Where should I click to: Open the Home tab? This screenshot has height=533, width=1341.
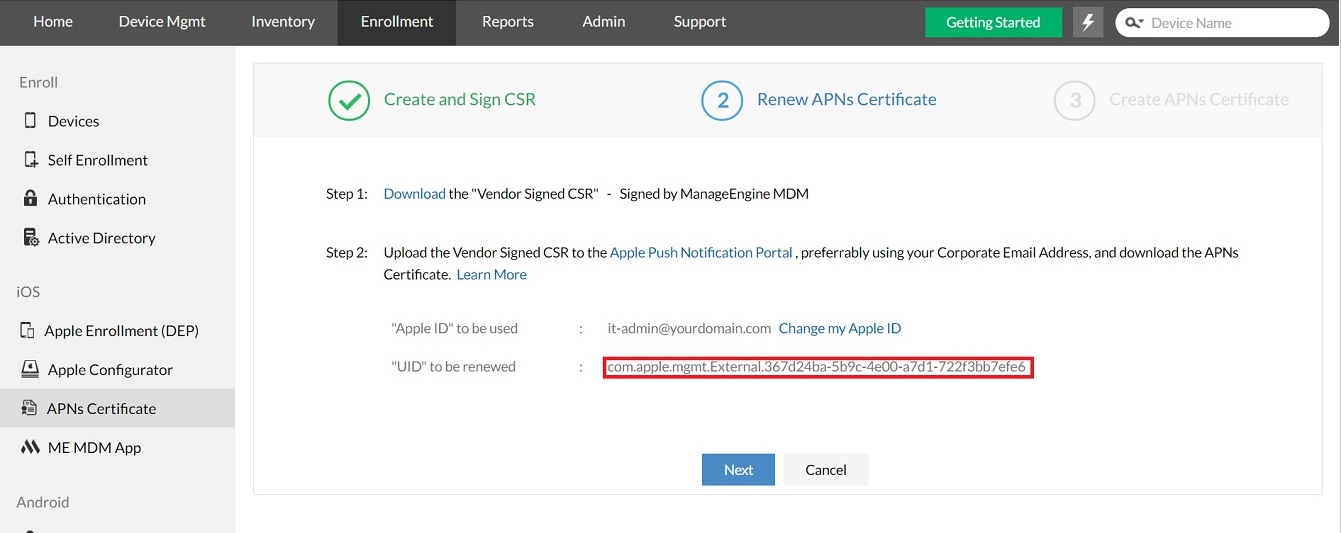click(x=53, y=22)
